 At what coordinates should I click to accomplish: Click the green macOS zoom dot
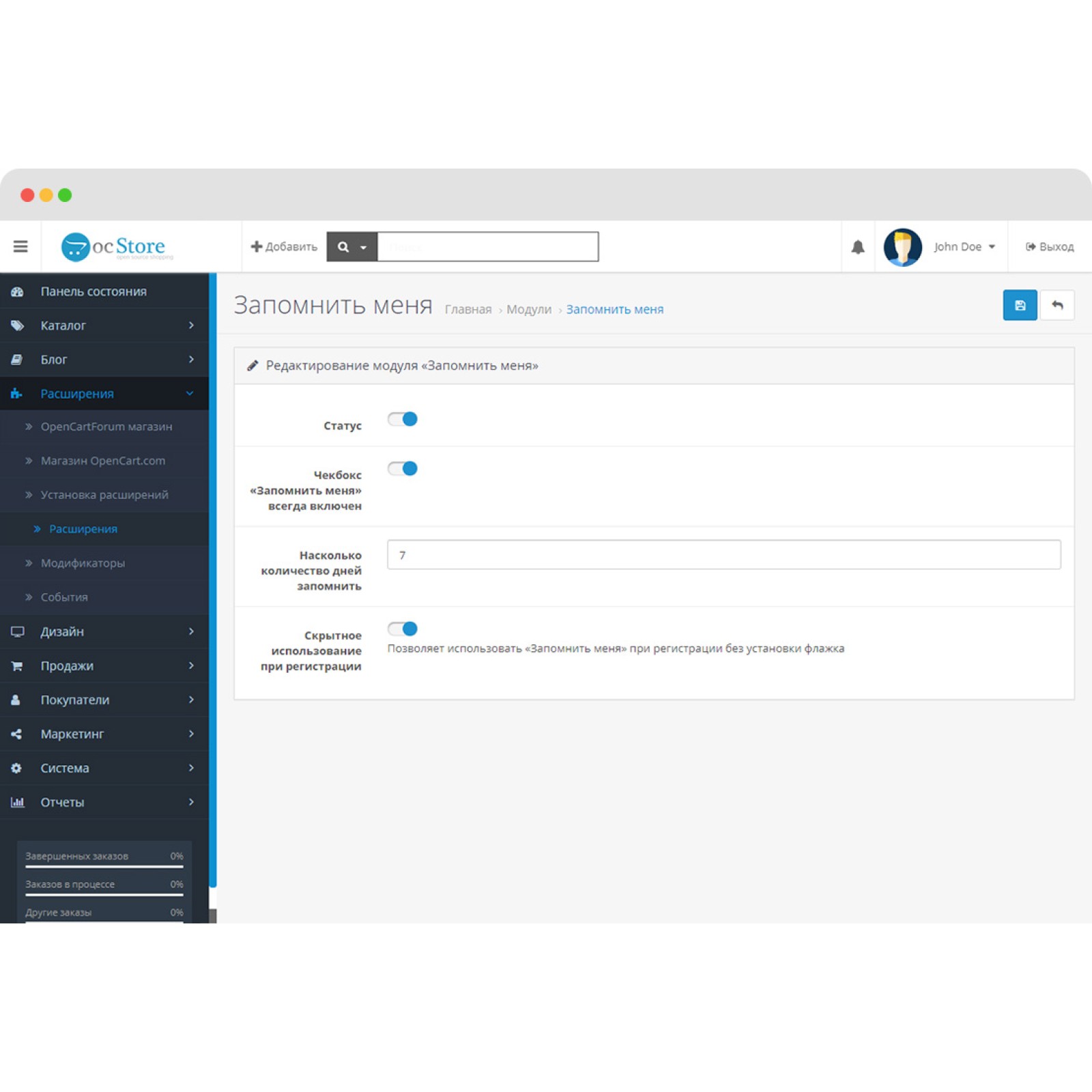(65, 195)
